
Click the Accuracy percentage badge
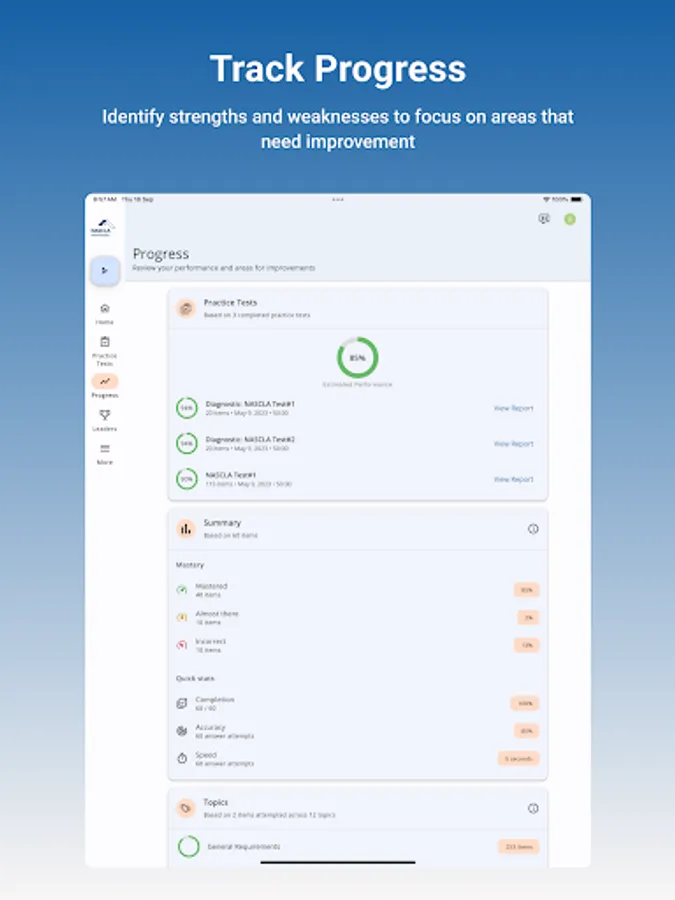click(x=526, y=731)
